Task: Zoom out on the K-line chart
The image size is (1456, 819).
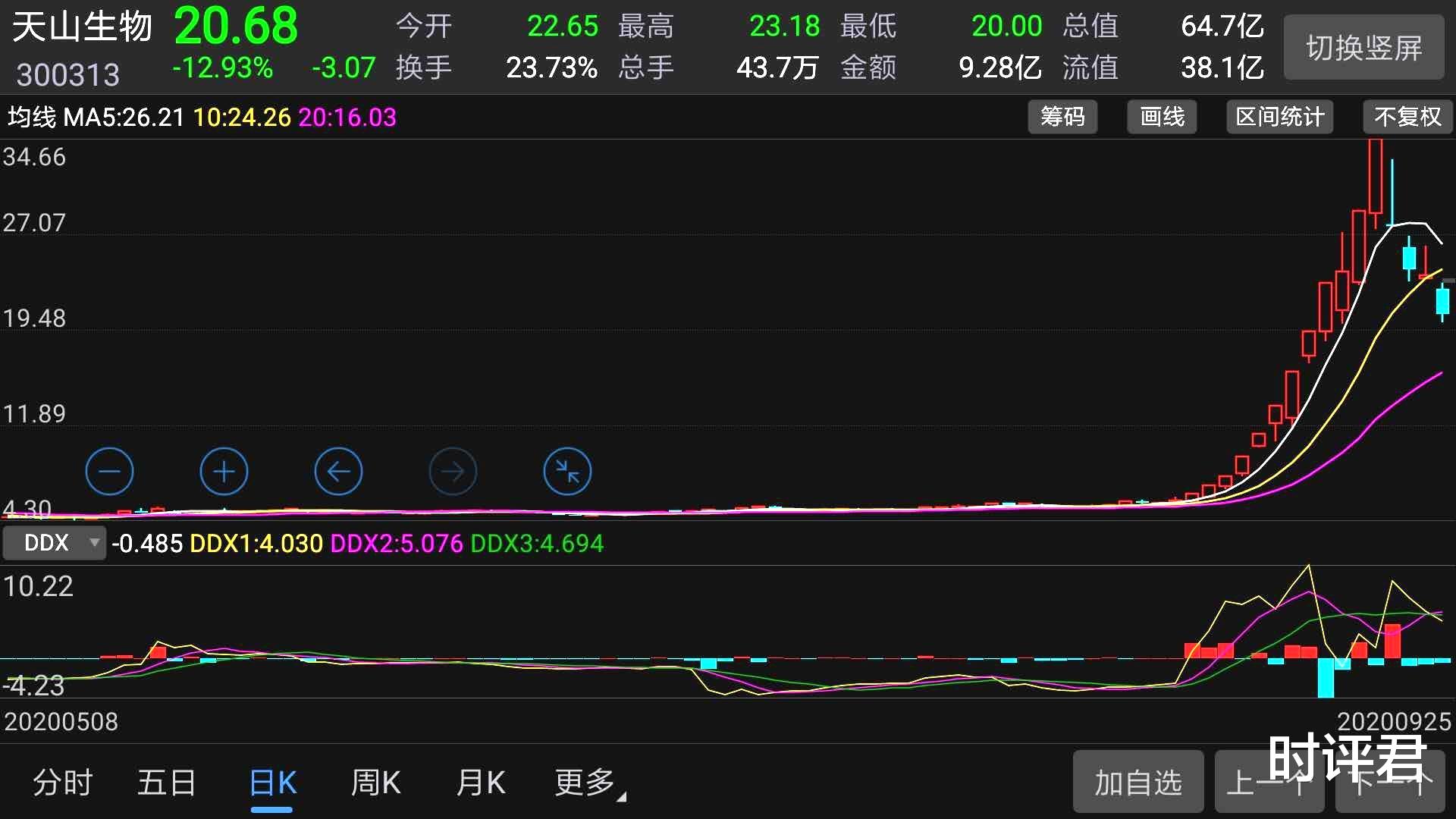Action: (109, 471)
